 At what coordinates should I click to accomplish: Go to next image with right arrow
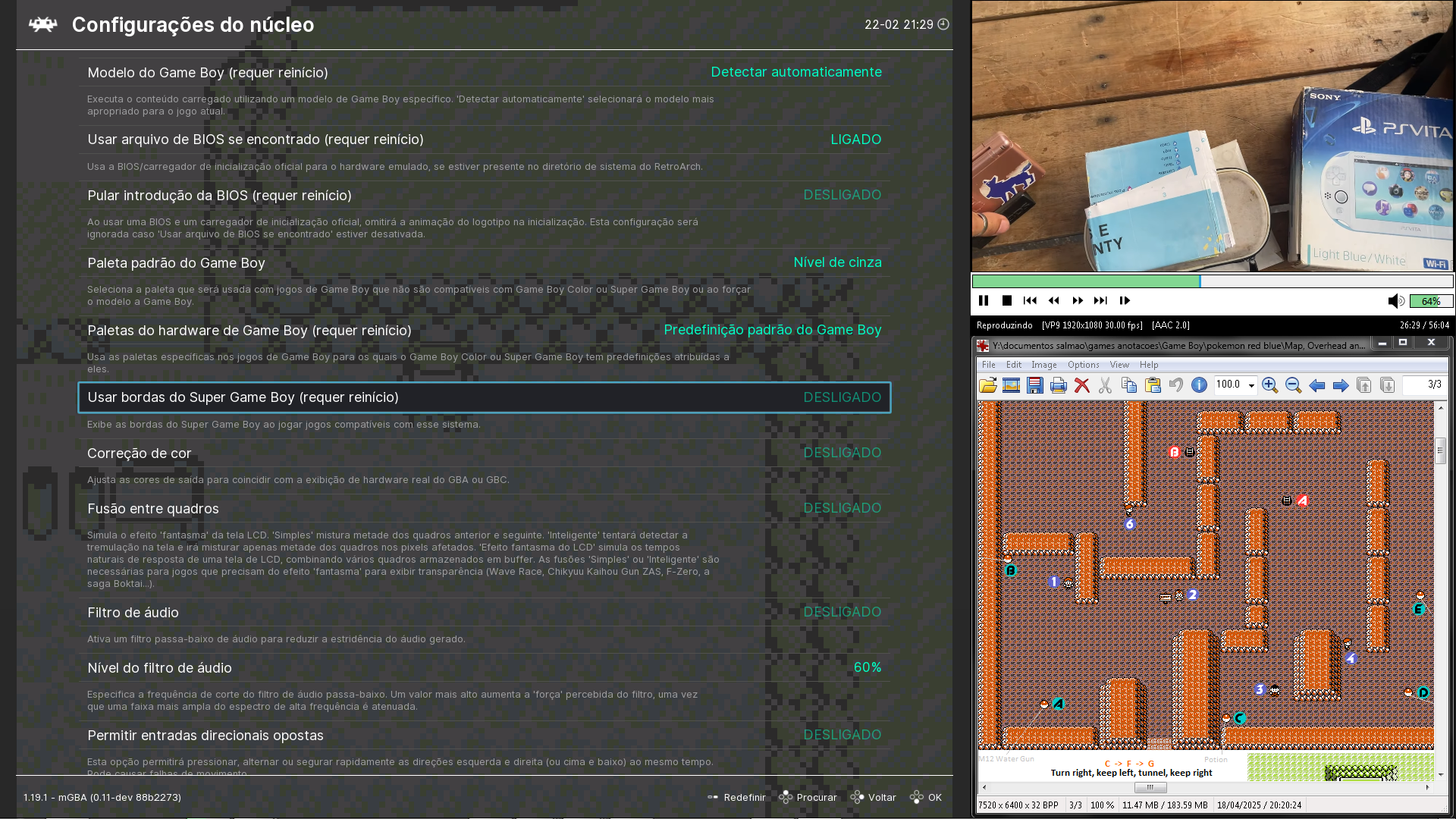tap(1341, 385)
